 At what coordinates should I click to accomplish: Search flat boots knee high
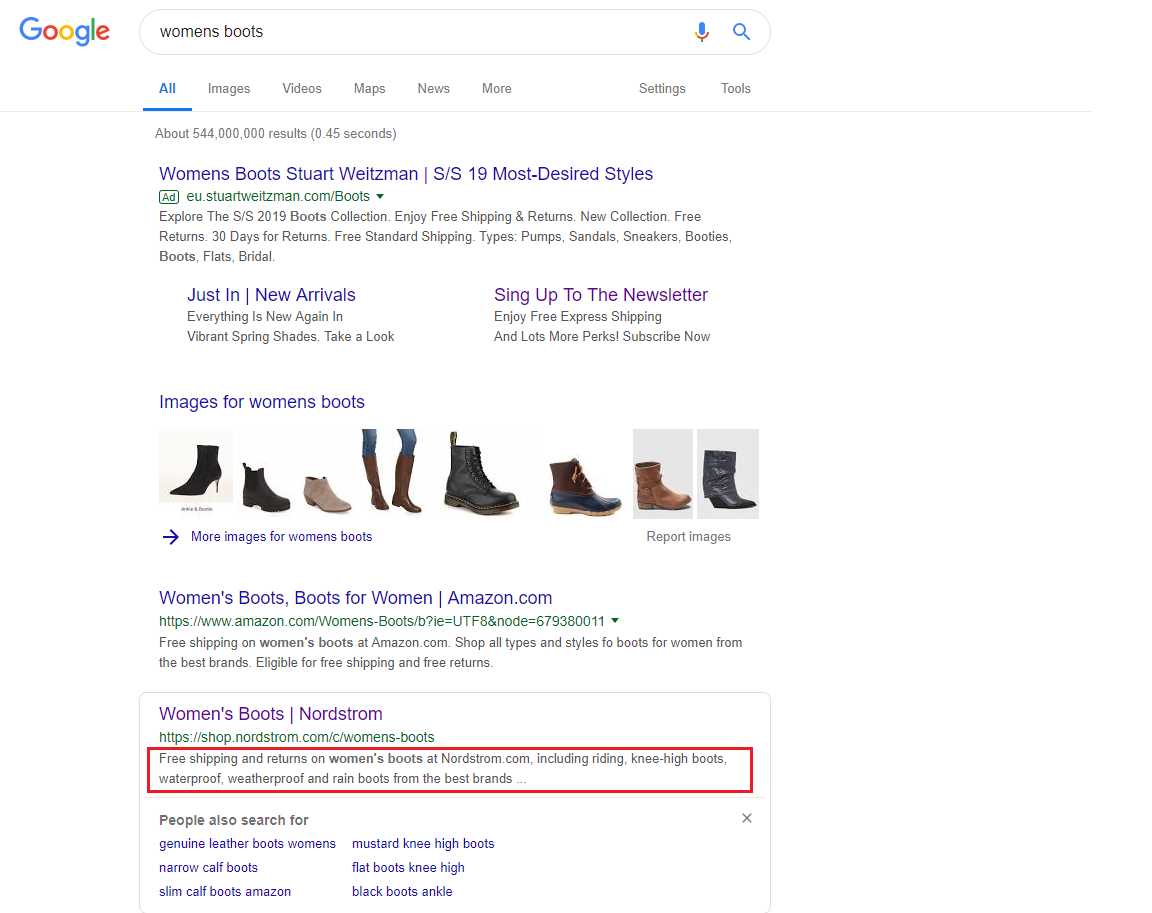point(408,867)
